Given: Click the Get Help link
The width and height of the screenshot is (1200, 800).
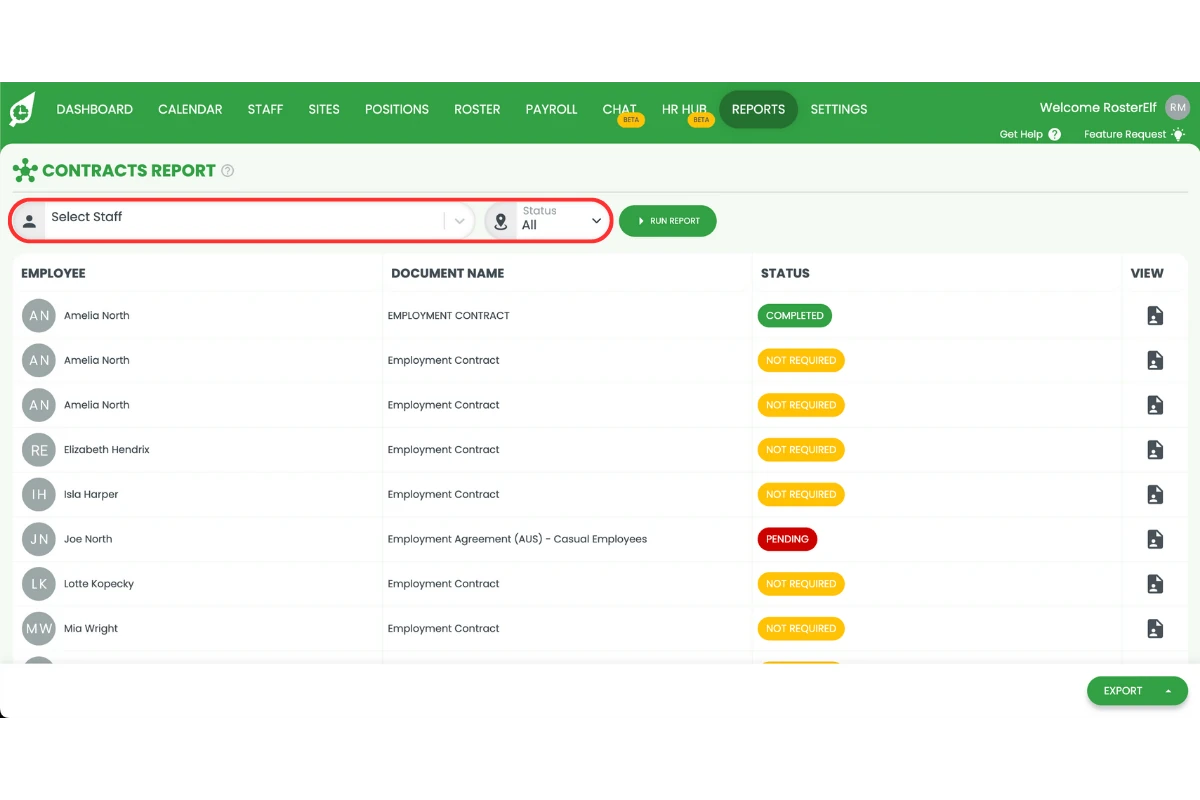Looking at the screenshot, I should tap(1021, 134).
